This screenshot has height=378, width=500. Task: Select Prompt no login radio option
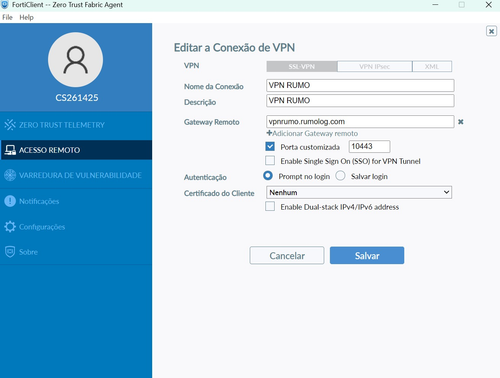click(x=268, y=176)
